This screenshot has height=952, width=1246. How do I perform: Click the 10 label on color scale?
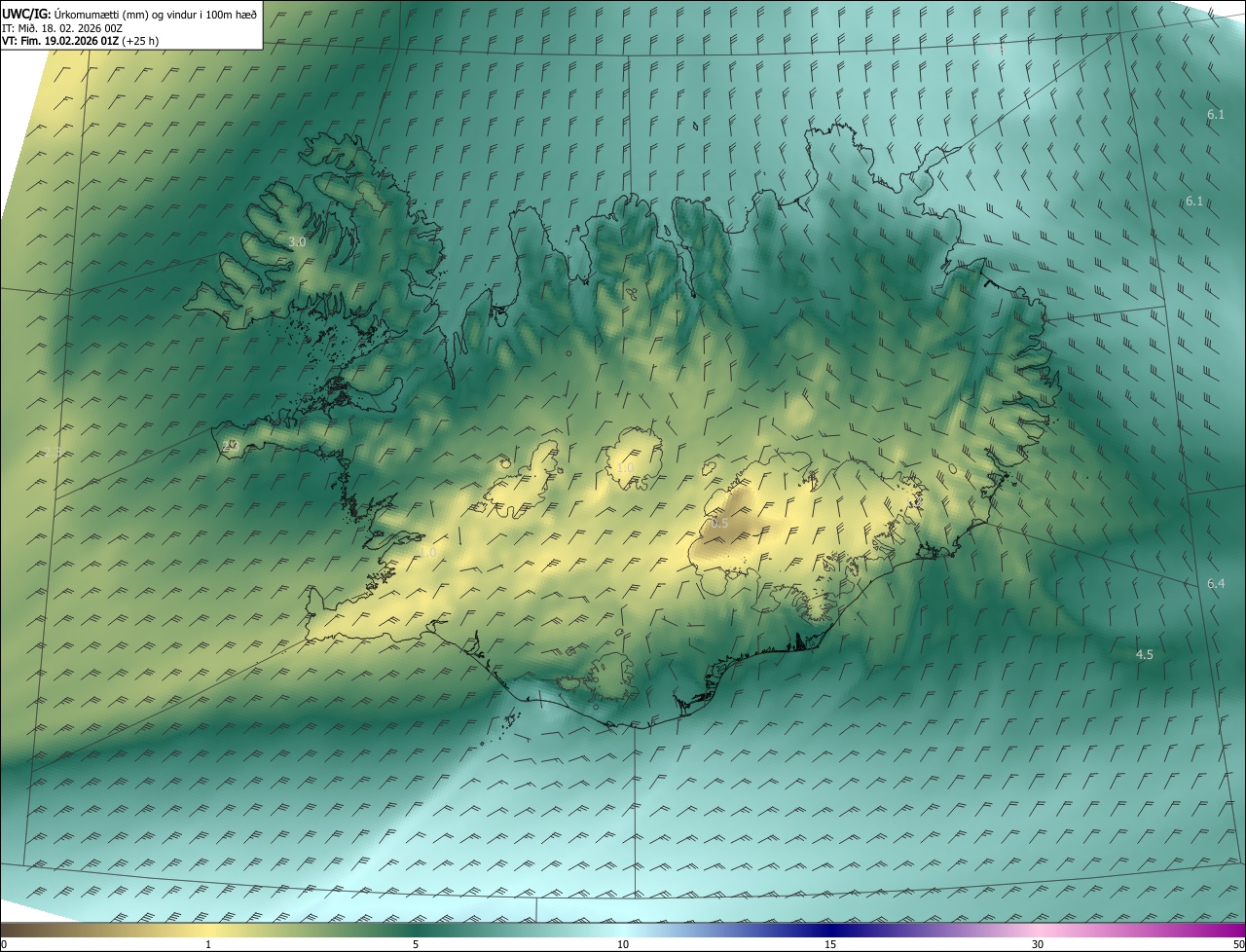(x=623, y=945)
